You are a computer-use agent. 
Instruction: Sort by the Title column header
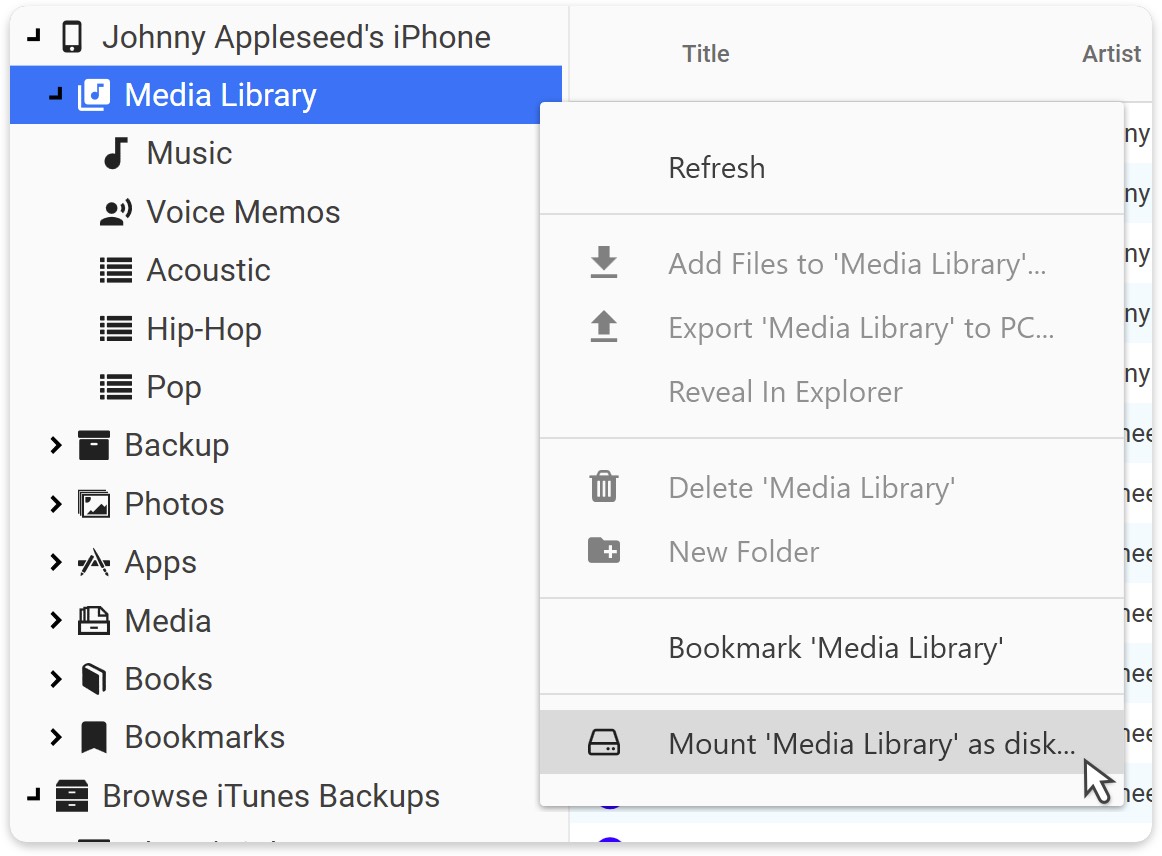click(x=705, y=54)
